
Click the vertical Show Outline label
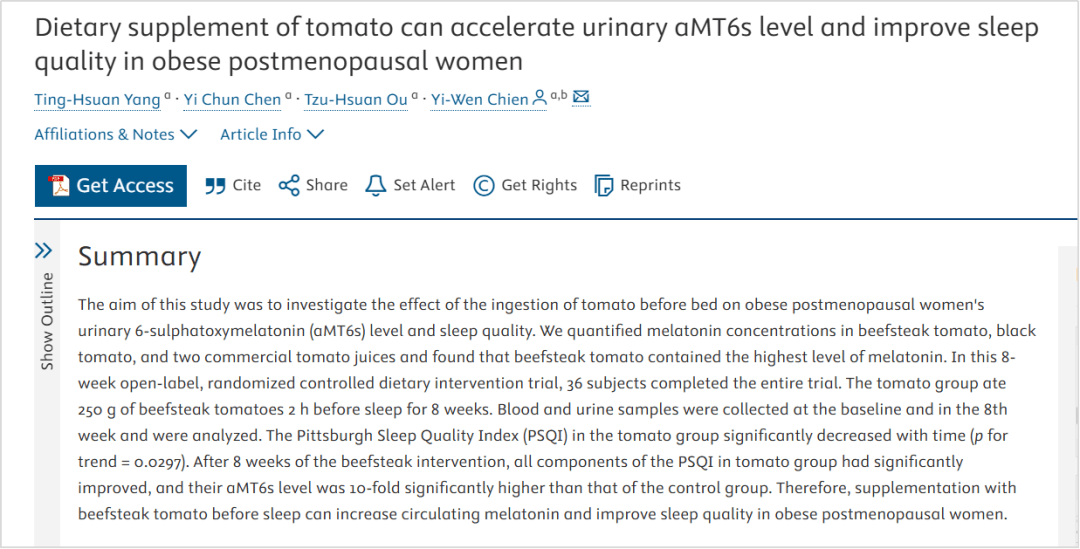[47, 320]
